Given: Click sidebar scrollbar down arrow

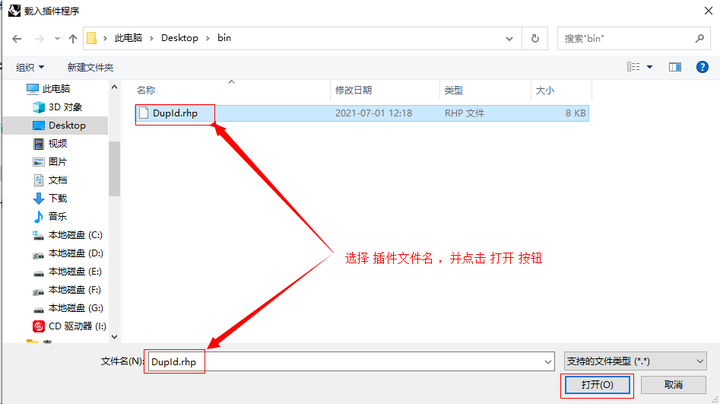Looking at the screenshot, I should point(114,337).
